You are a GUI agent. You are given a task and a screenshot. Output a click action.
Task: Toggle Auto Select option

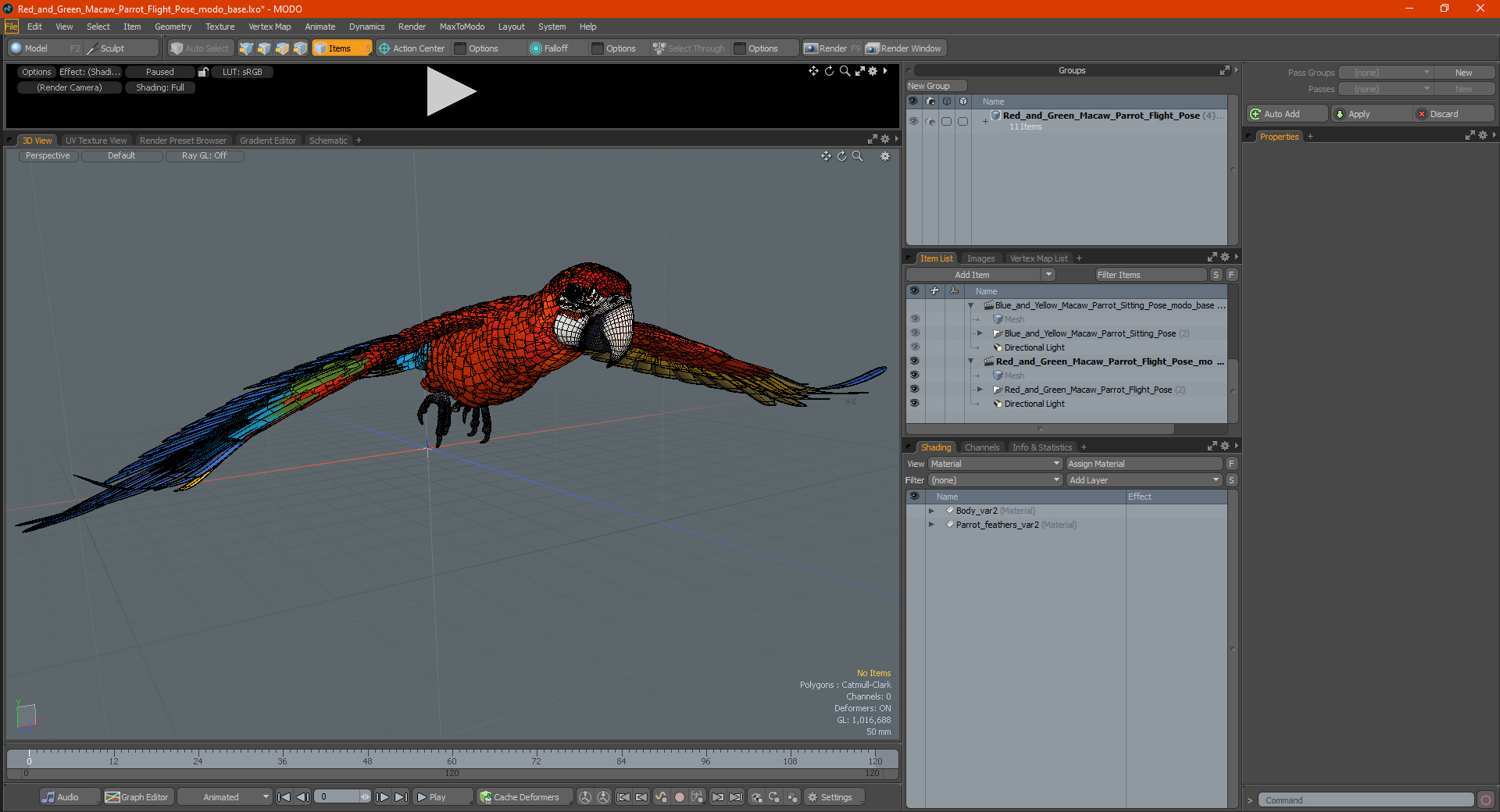[200, 48]
